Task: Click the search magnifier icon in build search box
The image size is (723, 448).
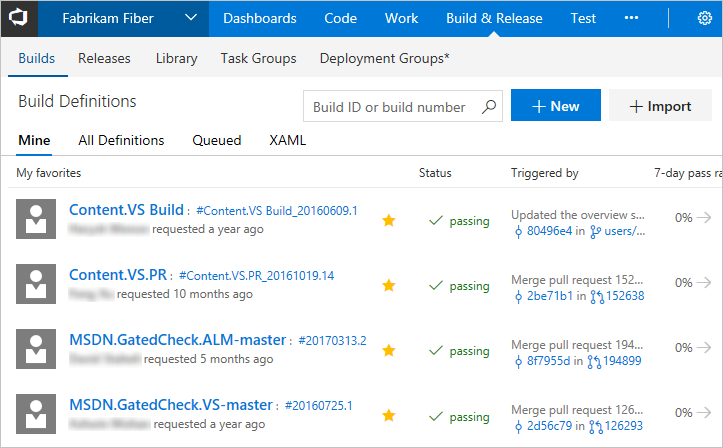Action: click(x=489, y=106)
